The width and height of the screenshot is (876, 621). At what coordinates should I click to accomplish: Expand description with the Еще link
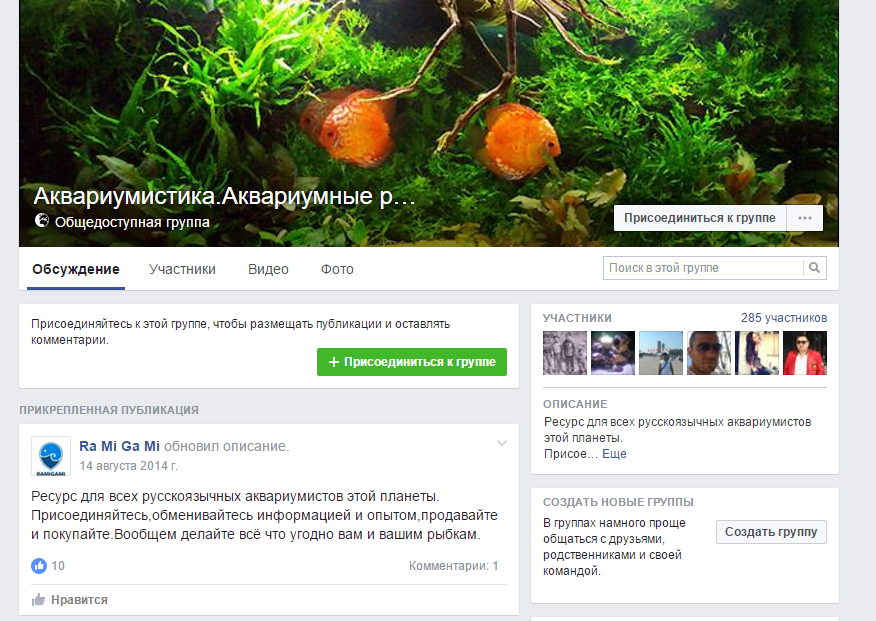point(614,454)
